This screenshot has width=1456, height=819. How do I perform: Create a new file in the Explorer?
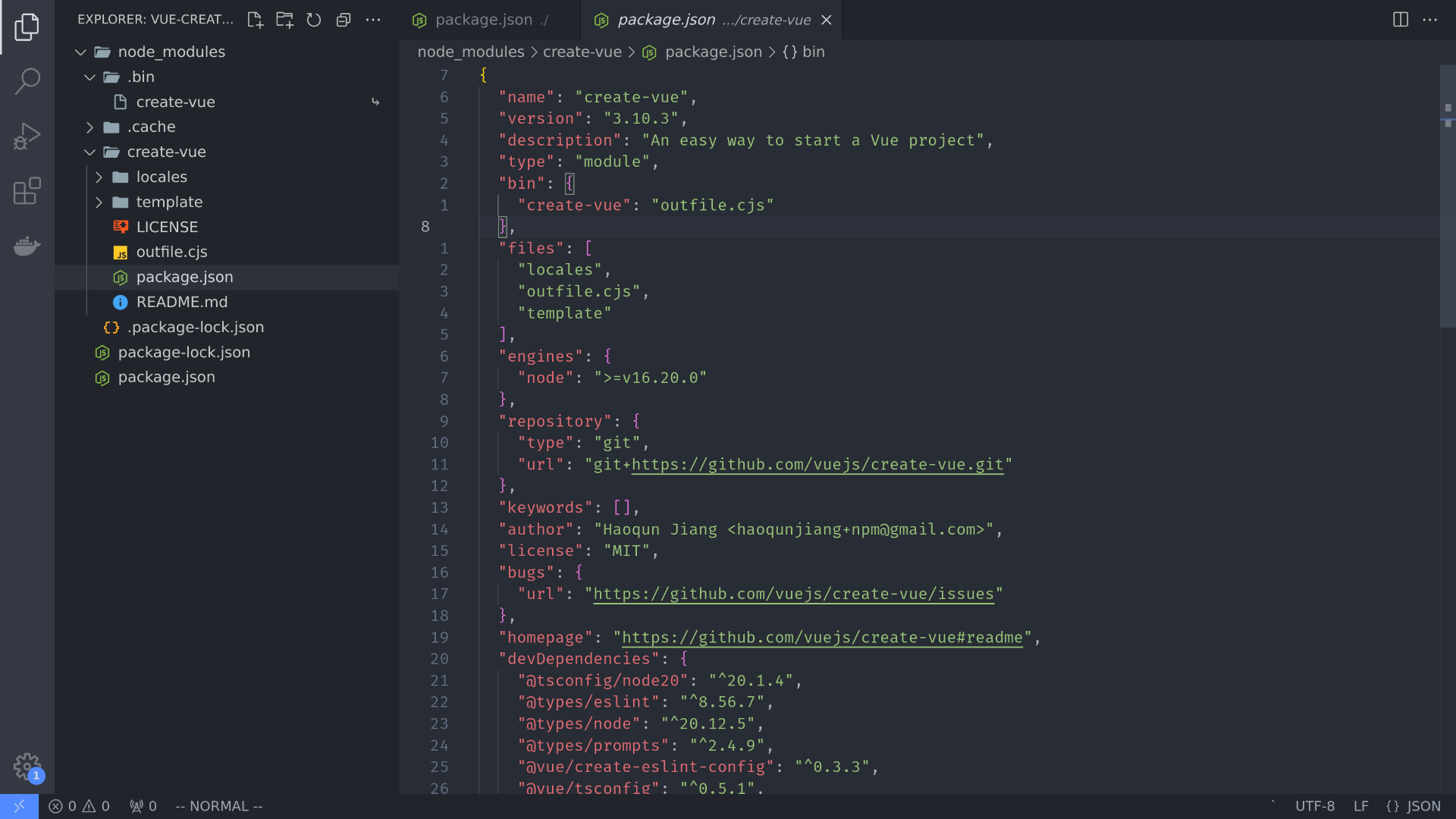pyautogui.click(x=255, y=20)
